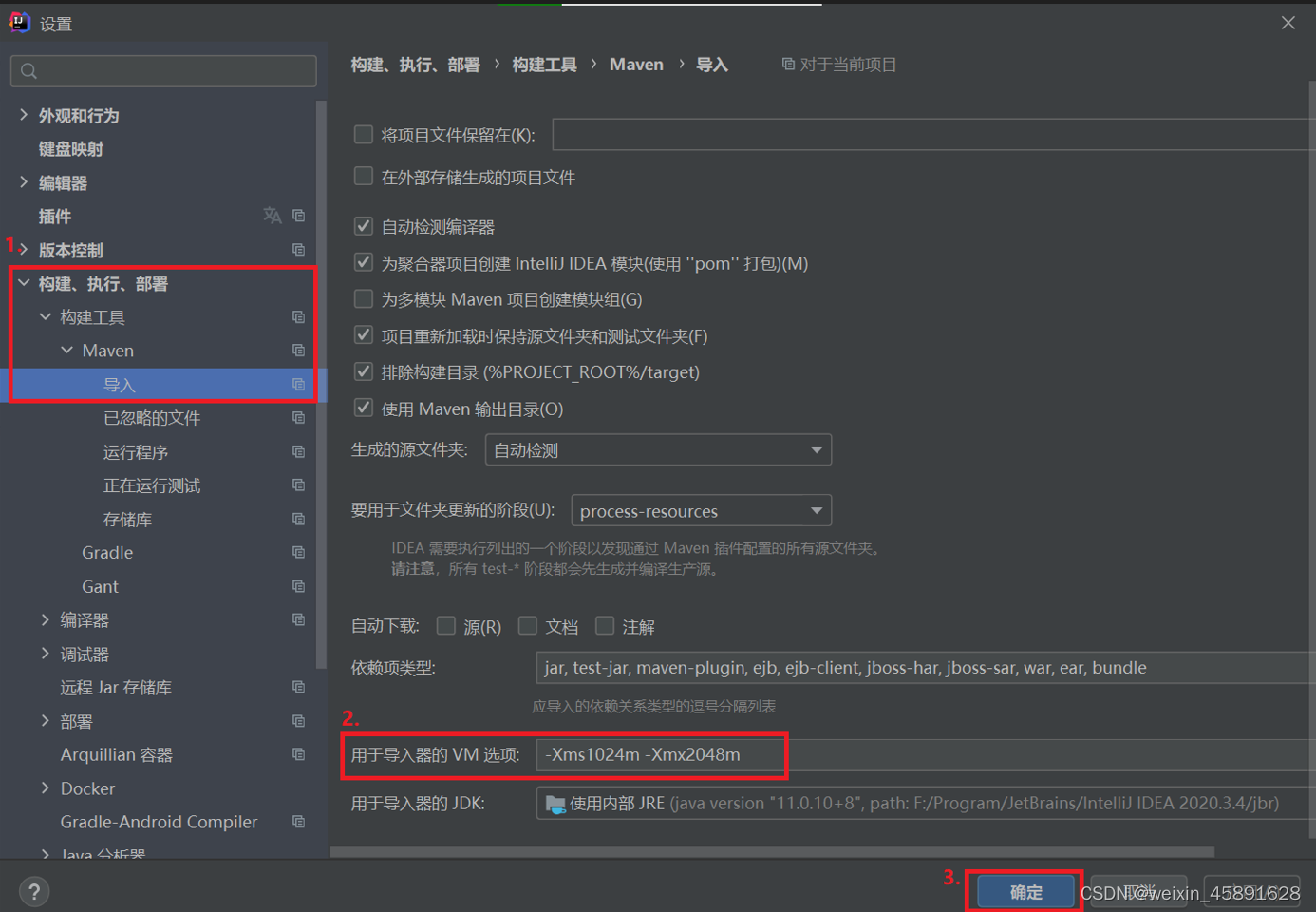Image resolution: width=1316 pixels, height=912 pixels.
Task: Toggle 项目重新加载时保持源文件夹 checkbox
Action: [x=363, y=335]
